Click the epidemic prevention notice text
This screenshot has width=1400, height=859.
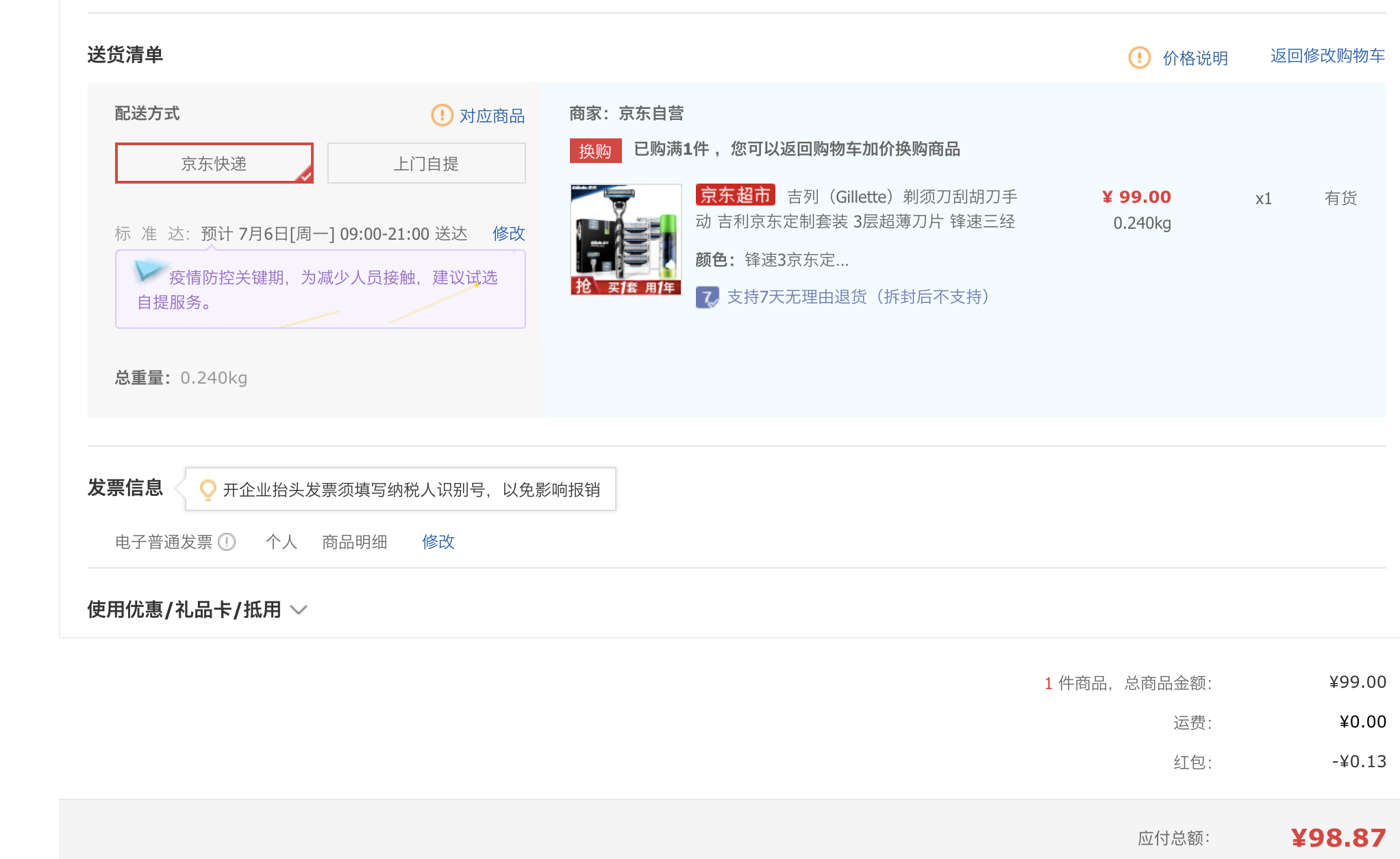pos(318,290)
